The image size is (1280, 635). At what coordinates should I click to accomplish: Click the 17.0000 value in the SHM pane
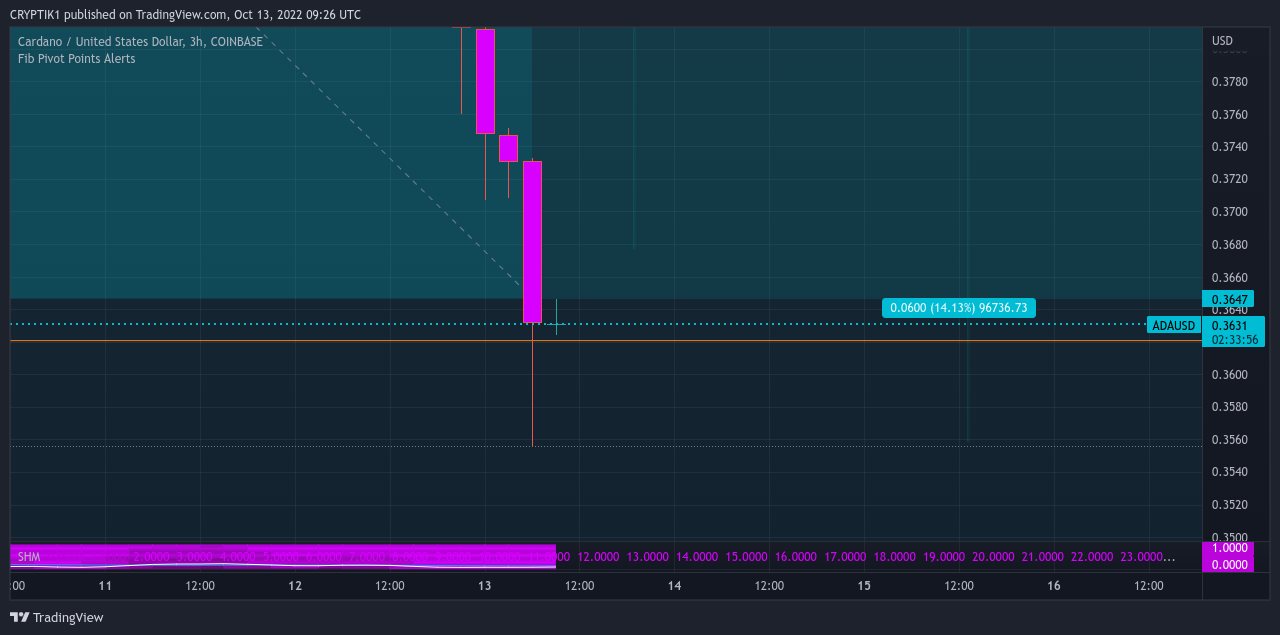coord(845,556)
